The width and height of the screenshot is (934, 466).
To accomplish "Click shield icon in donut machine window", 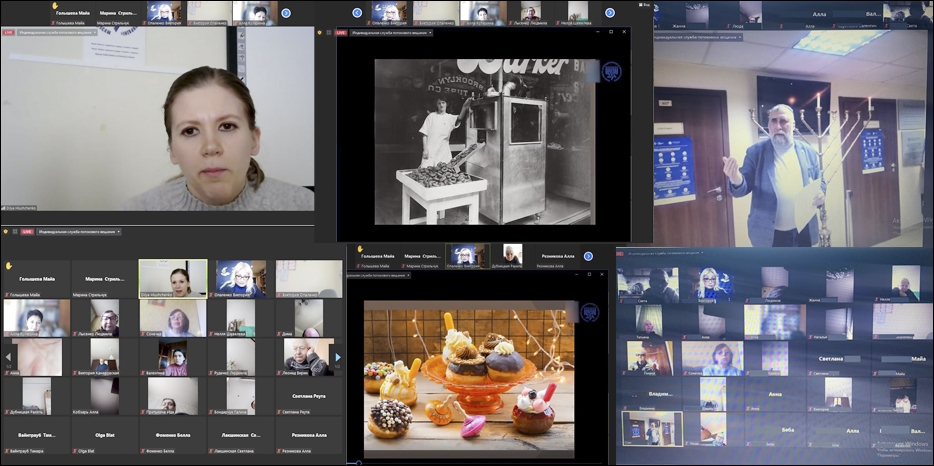I will point(320,33).
